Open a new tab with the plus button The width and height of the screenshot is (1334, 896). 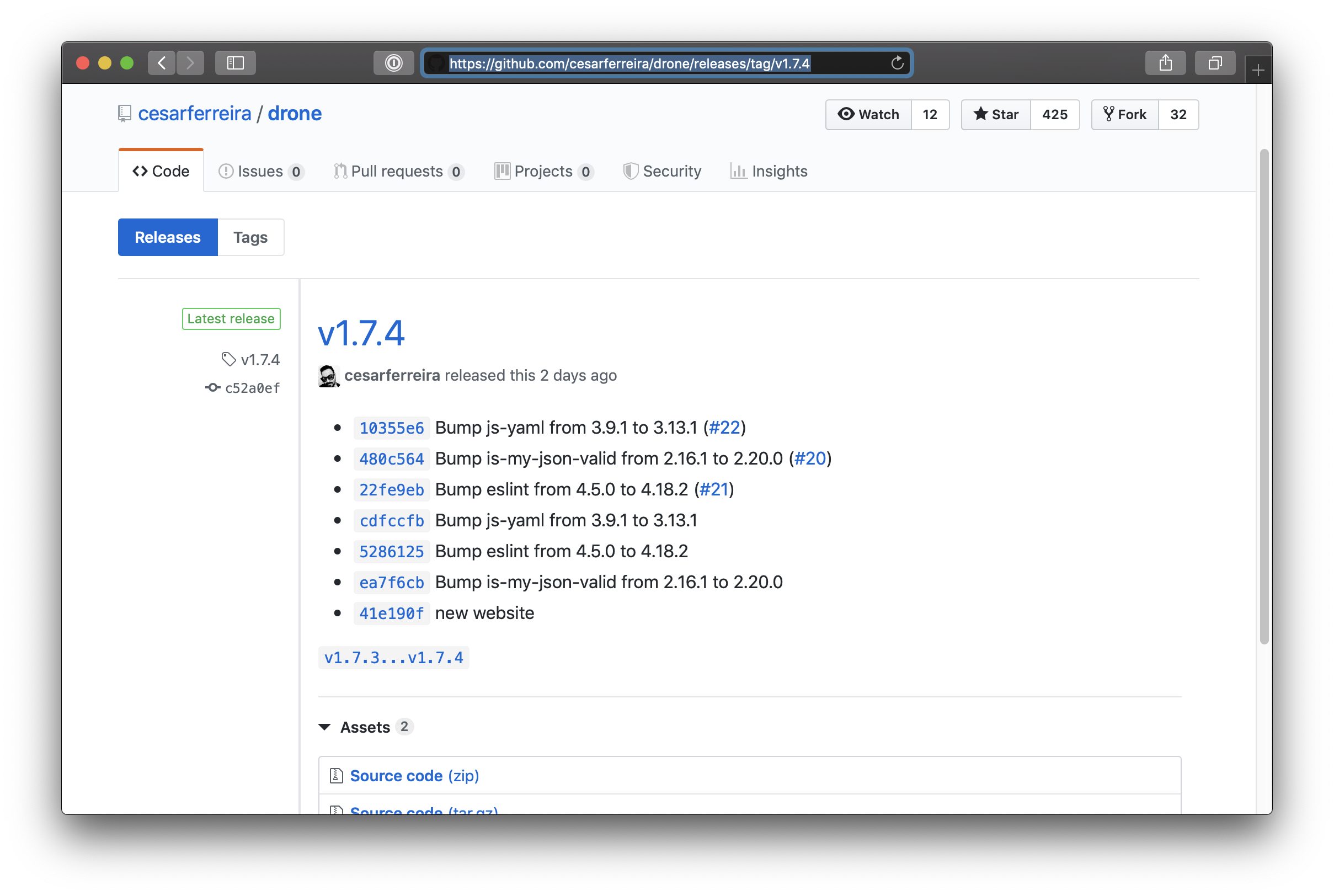[1258, 70]
